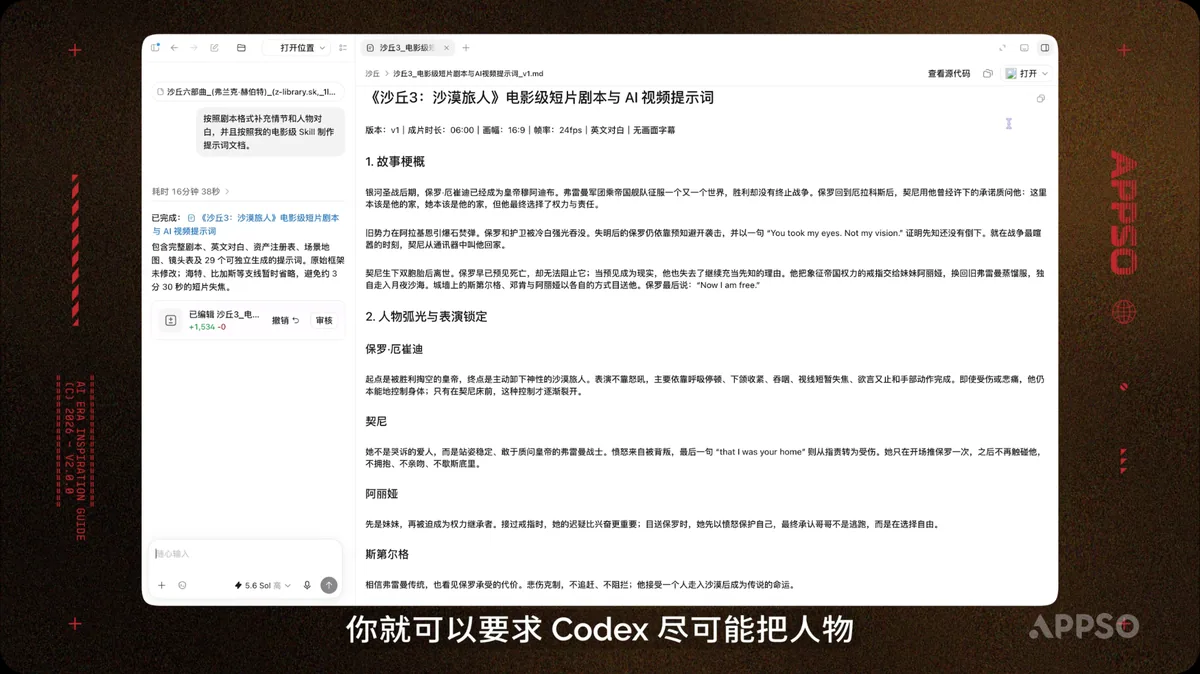The width and height of the screenshot is (1200, 674).
Task: Click the +1,534 -0 change count
Action: [x=207, y=327]
